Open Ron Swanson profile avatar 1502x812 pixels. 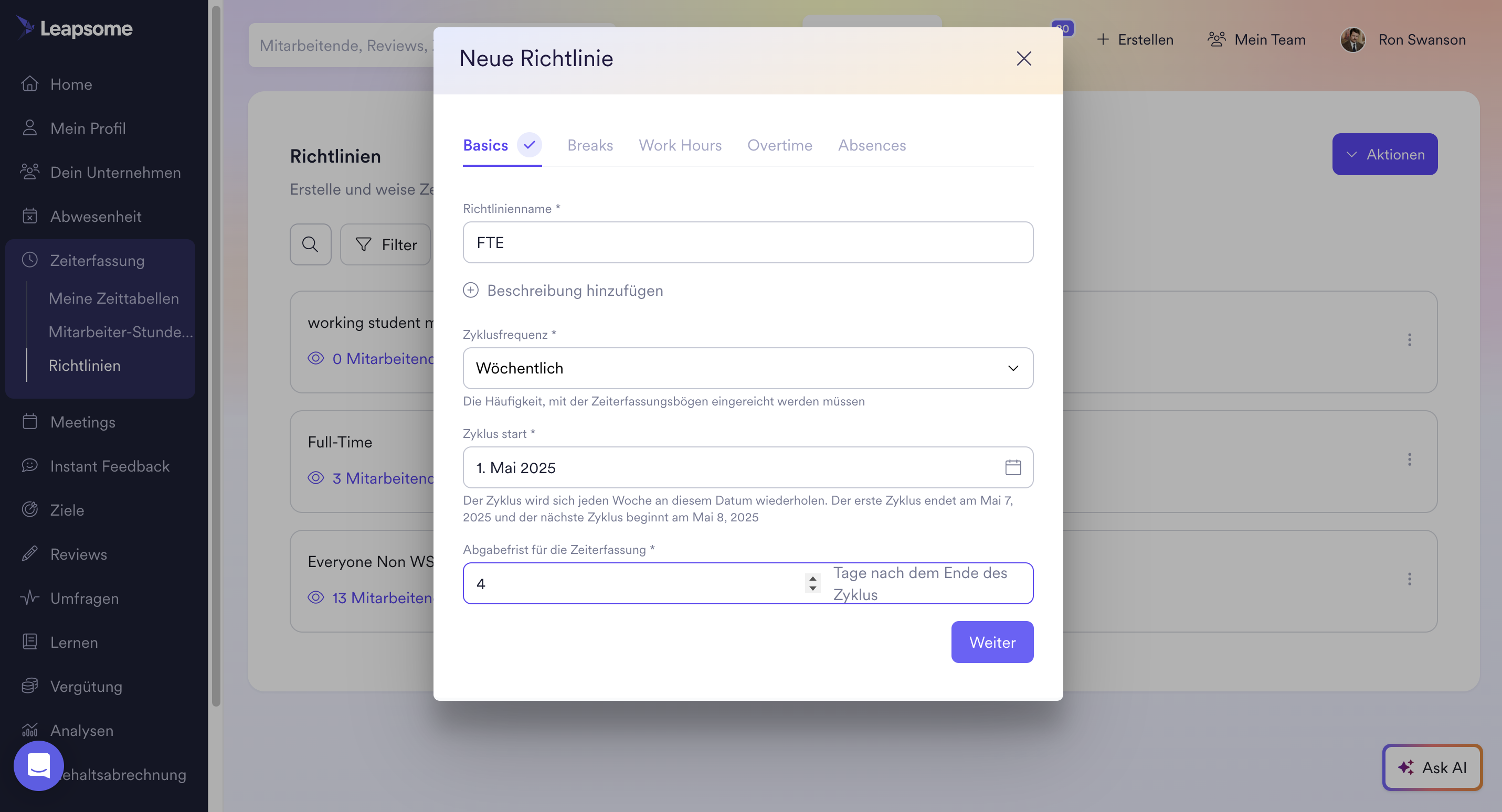(1353, 40)
